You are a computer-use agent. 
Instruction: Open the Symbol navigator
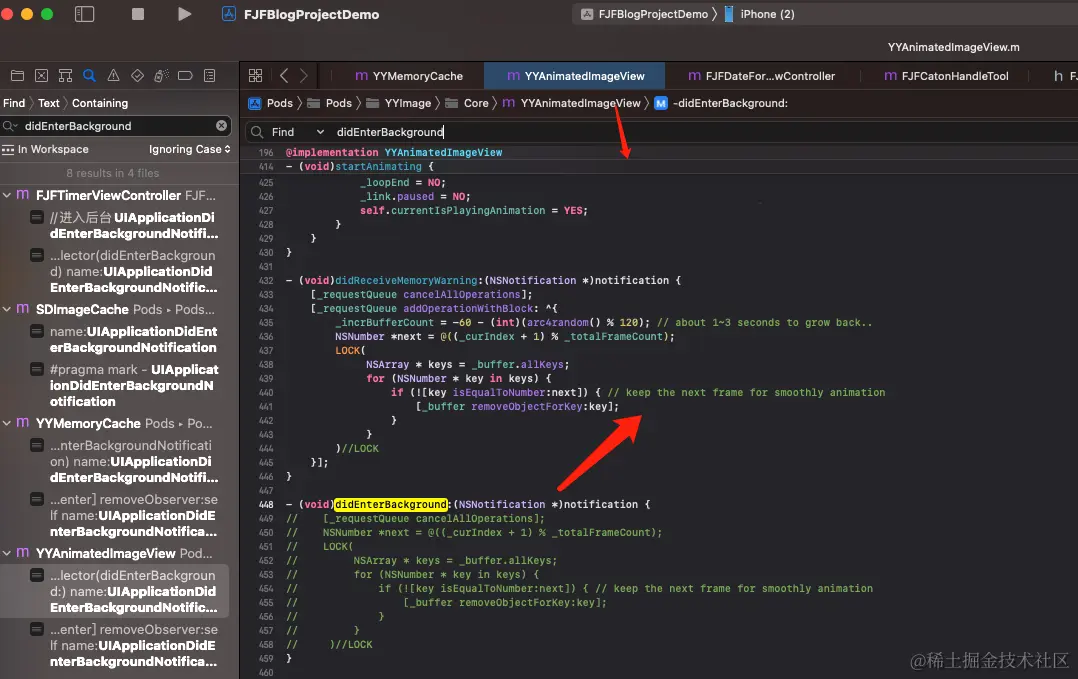65,76
